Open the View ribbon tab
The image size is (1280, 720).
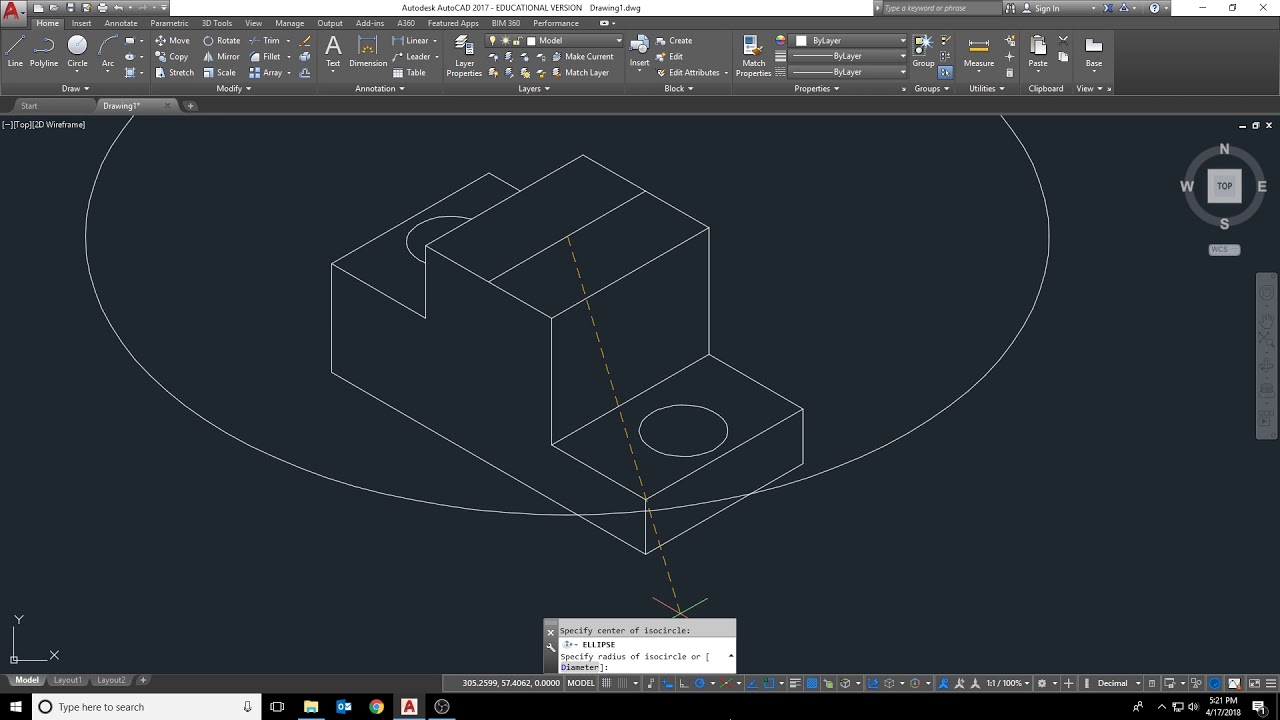(x=254, y=23)
